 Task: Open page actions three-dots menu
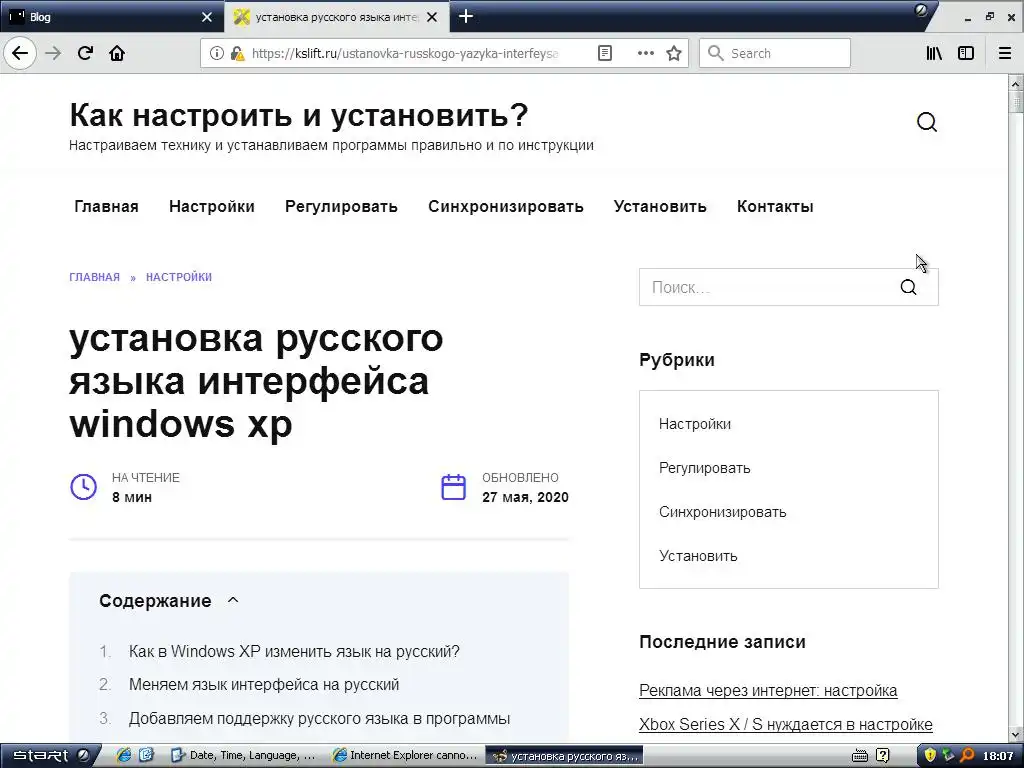[x=645, y=53]
